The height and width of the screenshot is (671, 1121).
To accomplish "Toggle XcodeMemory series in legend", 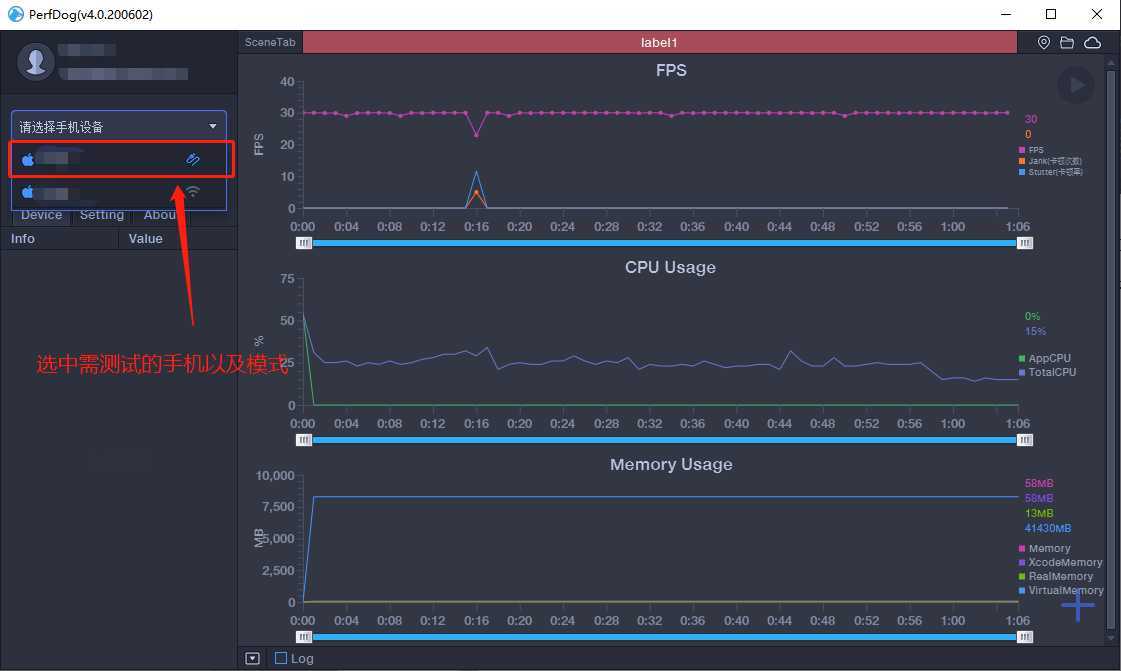I will [x=1061, y=562].
